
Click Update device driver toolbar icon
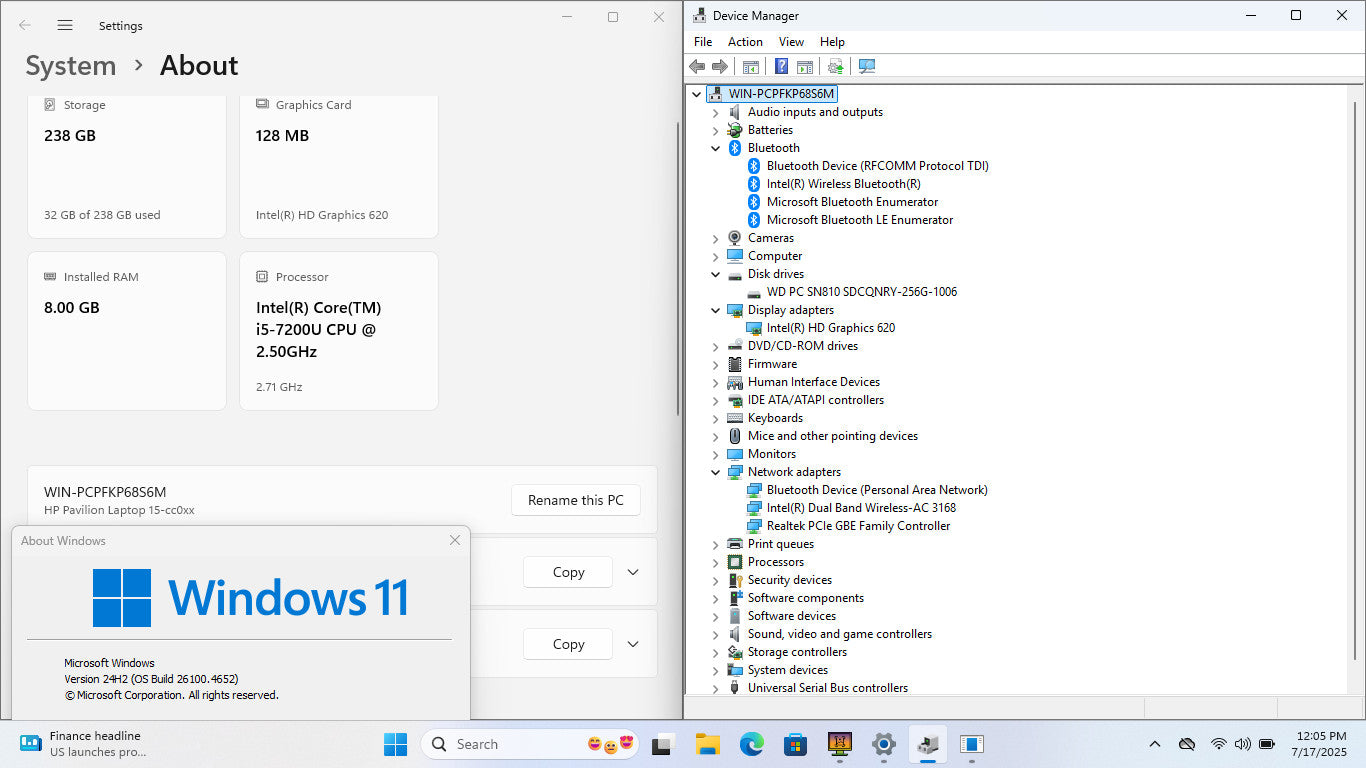835,66
